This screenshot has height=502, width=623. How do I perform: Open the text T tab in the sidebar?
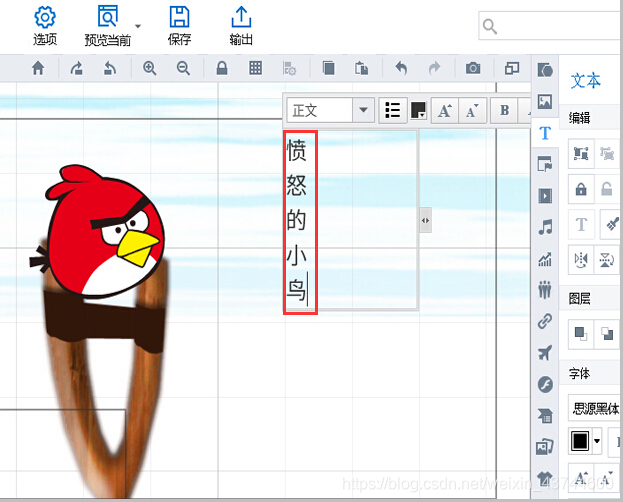[x=545, y=133]
